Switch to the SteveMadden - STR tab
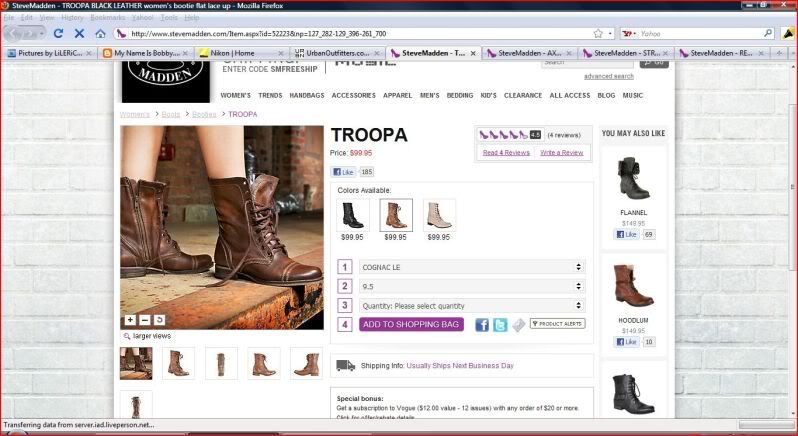Screen dimensions: 798x436 625,53
